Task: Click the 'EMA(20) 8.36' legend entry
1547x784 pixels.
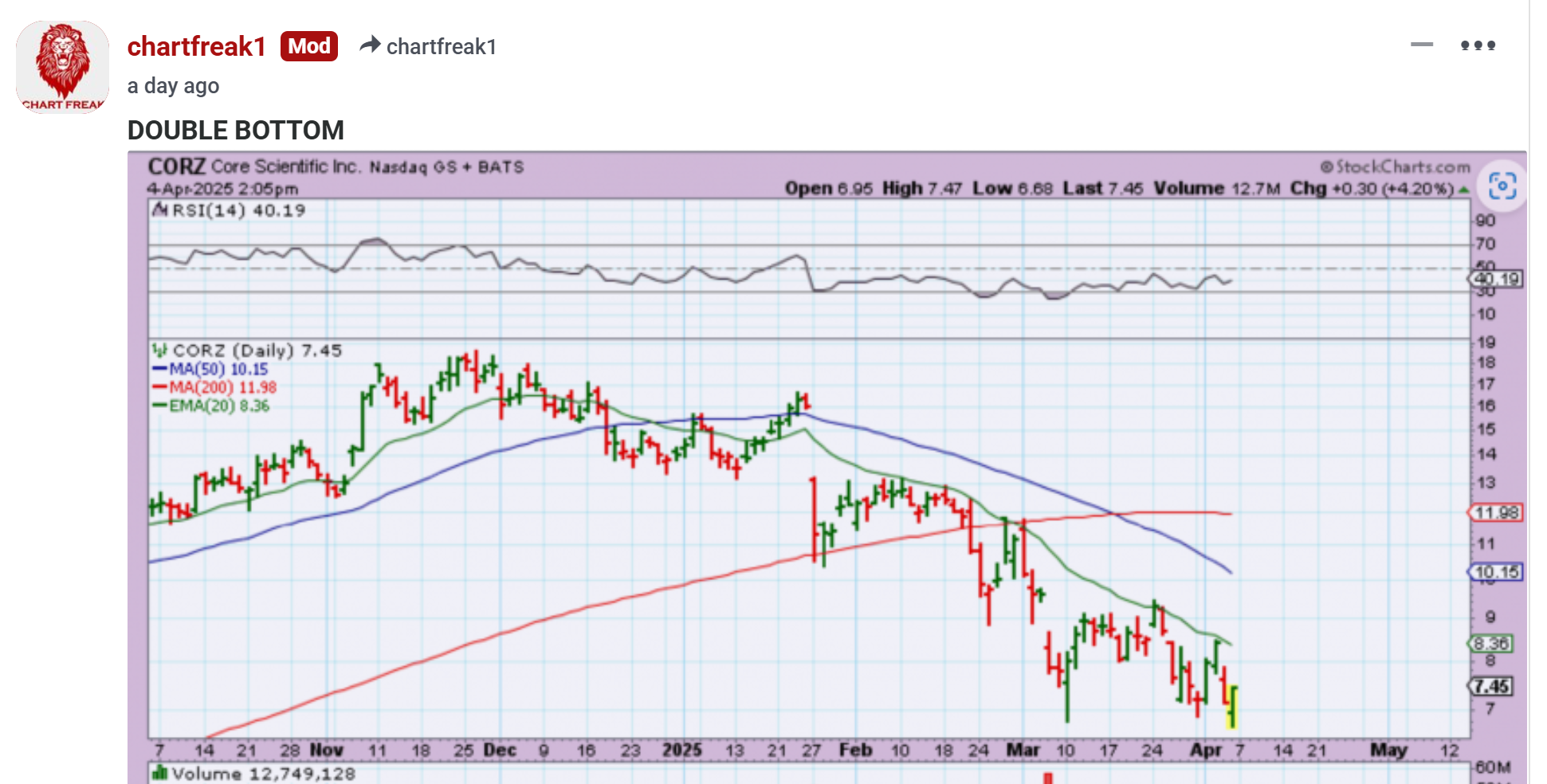Action: point(219,406)
